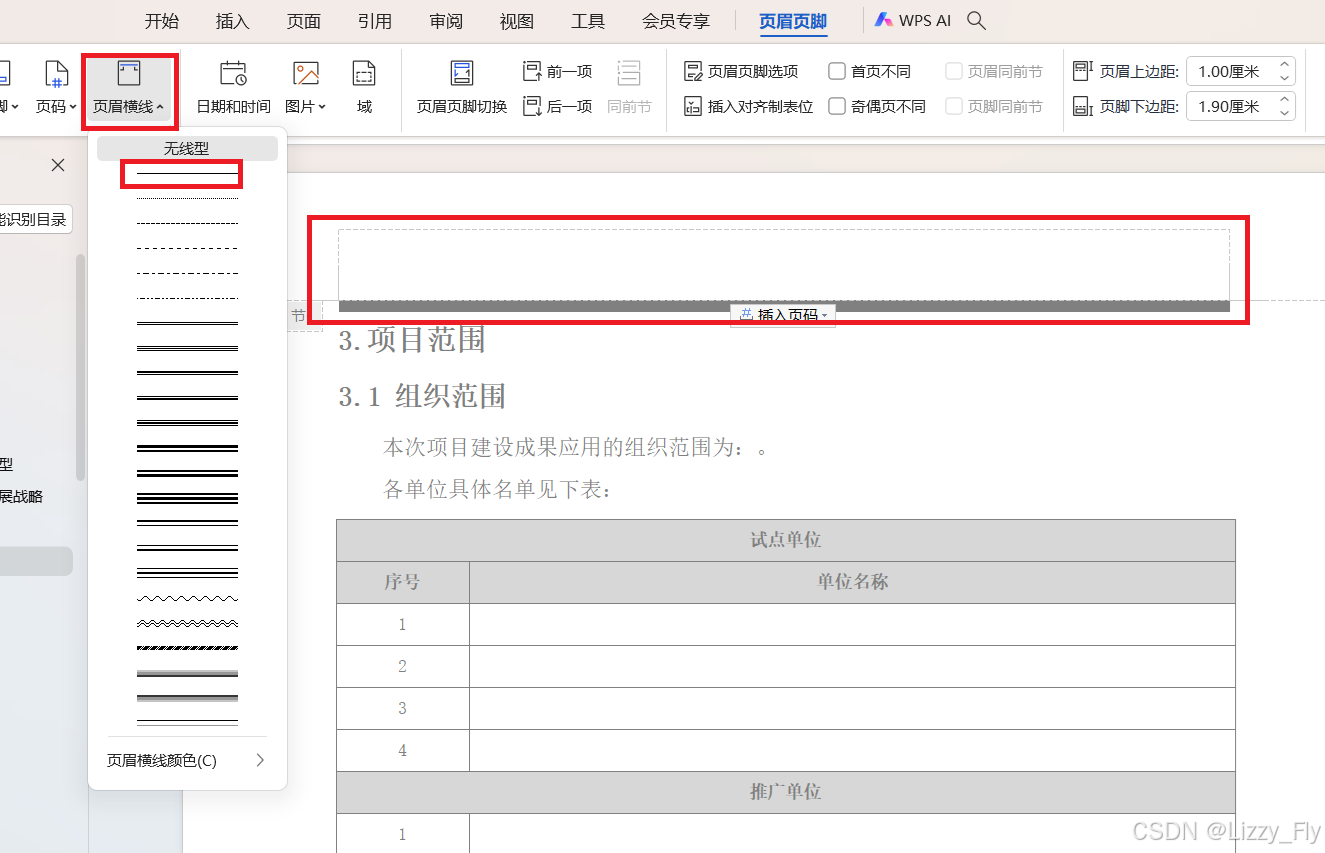The image size is (1325, 853).
Task: Select the double wavy line style
Action: (187, 622)
